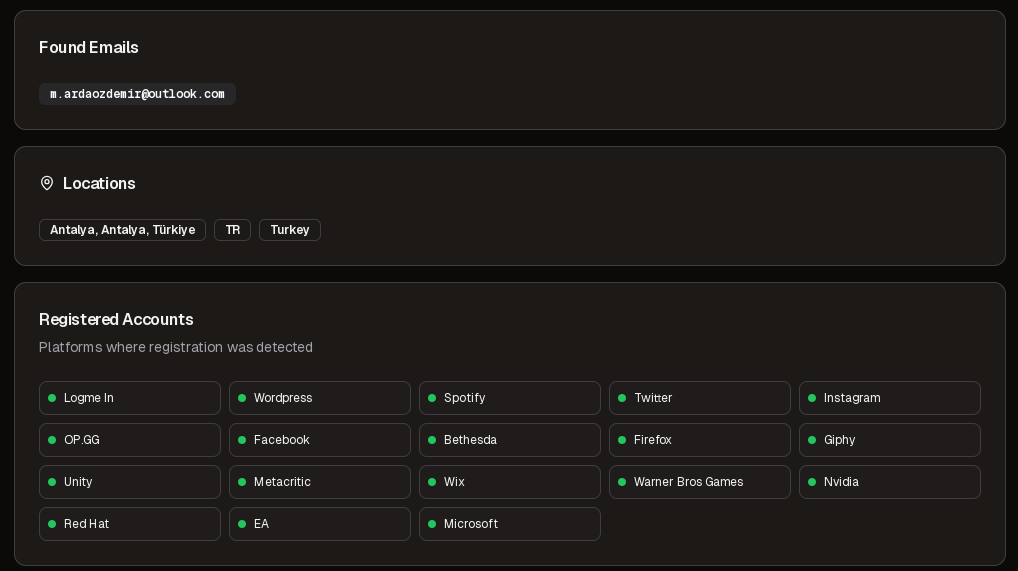Select the TR location tag

tap(232, 230)
